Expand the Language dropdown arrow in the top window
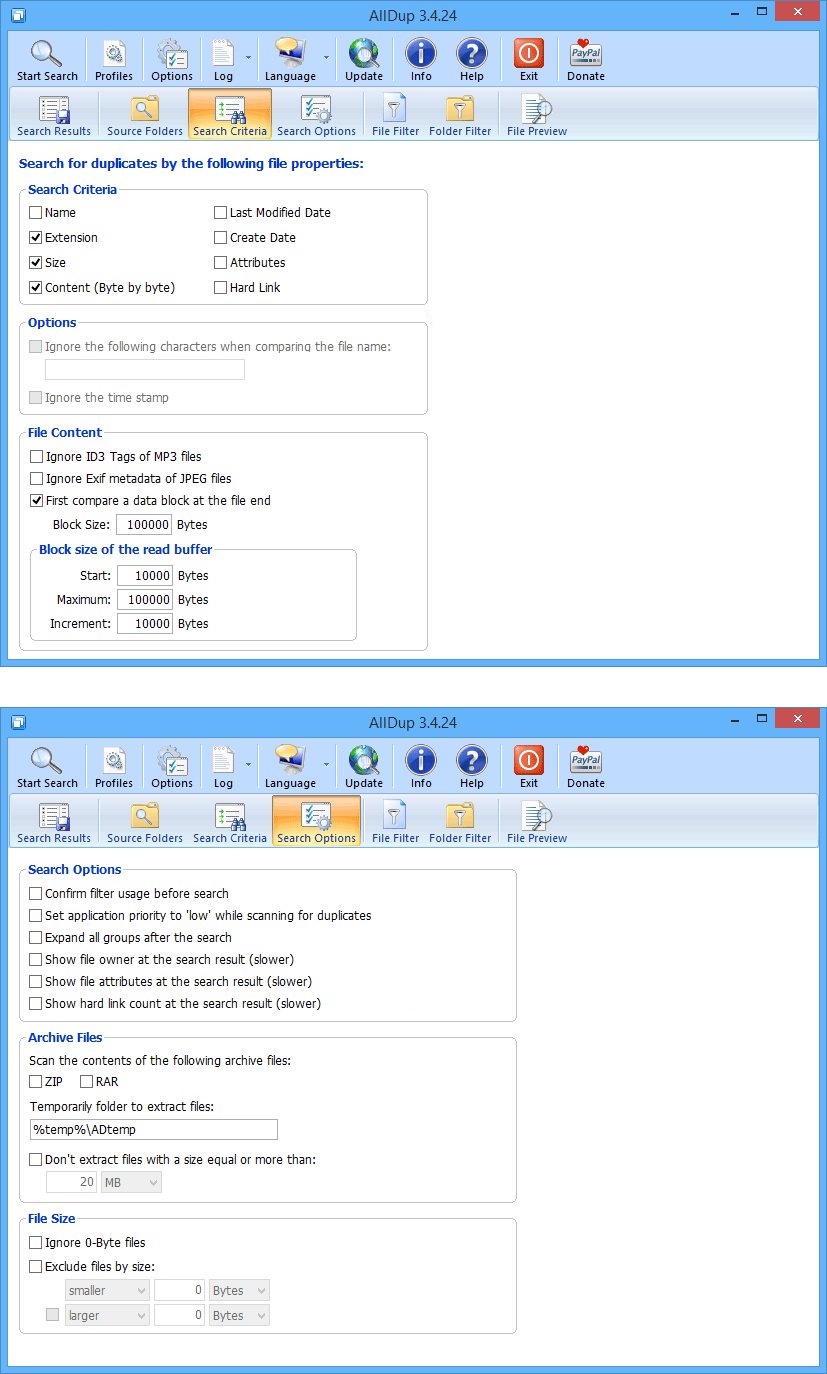 [326, 58]
